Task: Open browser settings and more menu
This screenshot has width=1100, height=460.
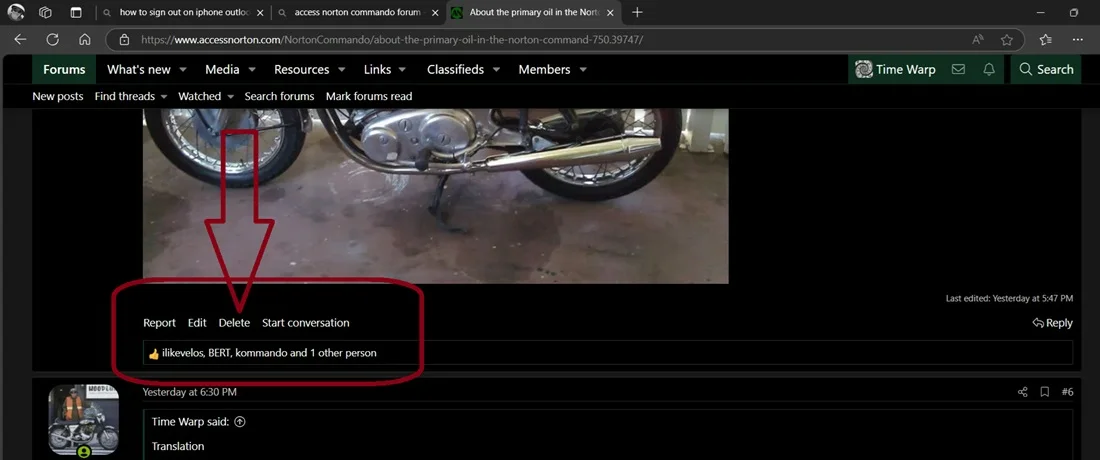Action: coord(1078,40)
